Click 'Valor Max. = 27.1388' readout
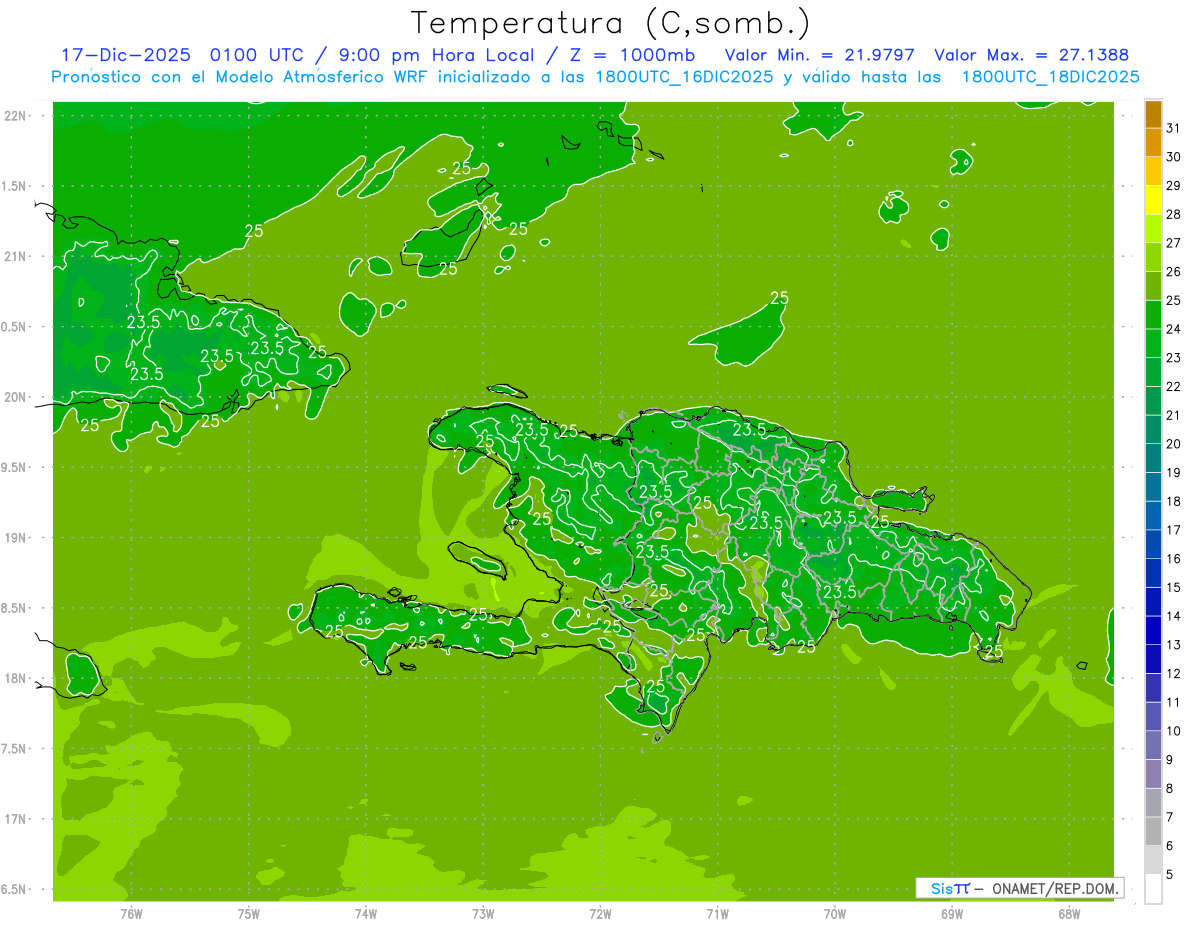The height and width of the screenshot is (927, 1200). (x=1031, y=55)
